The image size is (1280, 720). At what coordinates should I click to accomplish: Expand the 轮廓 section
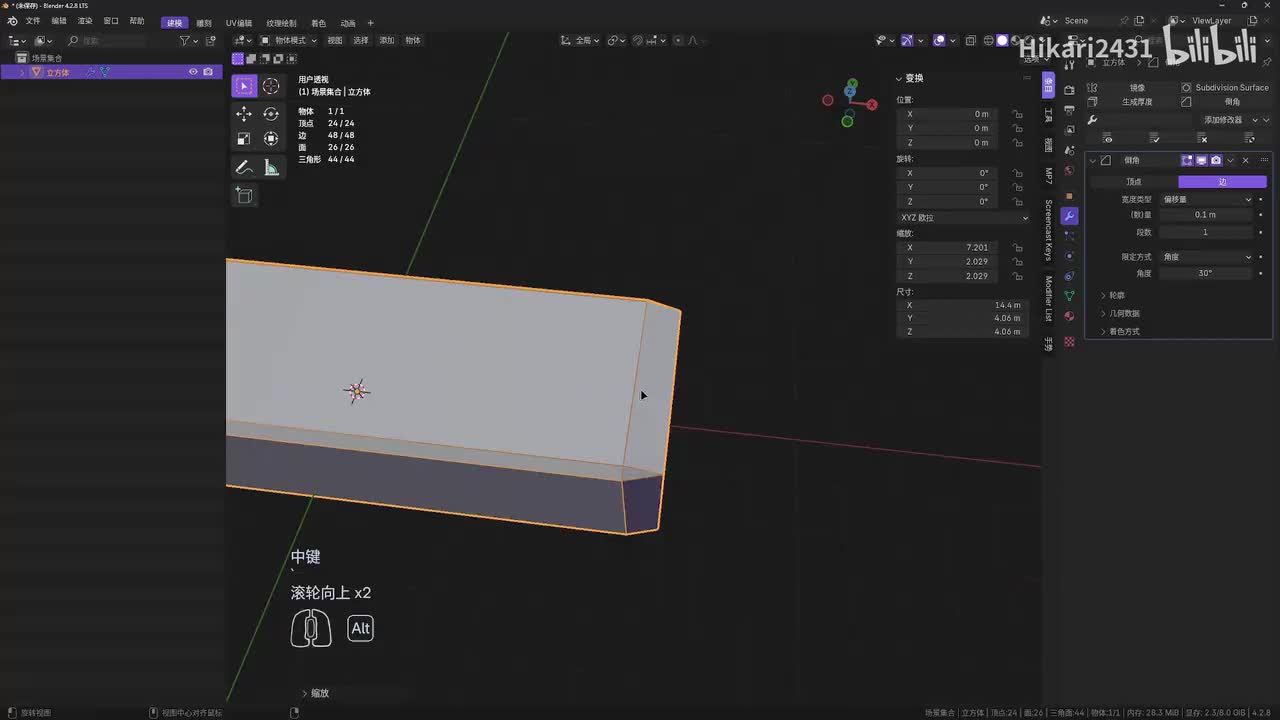coord(1119,295)
